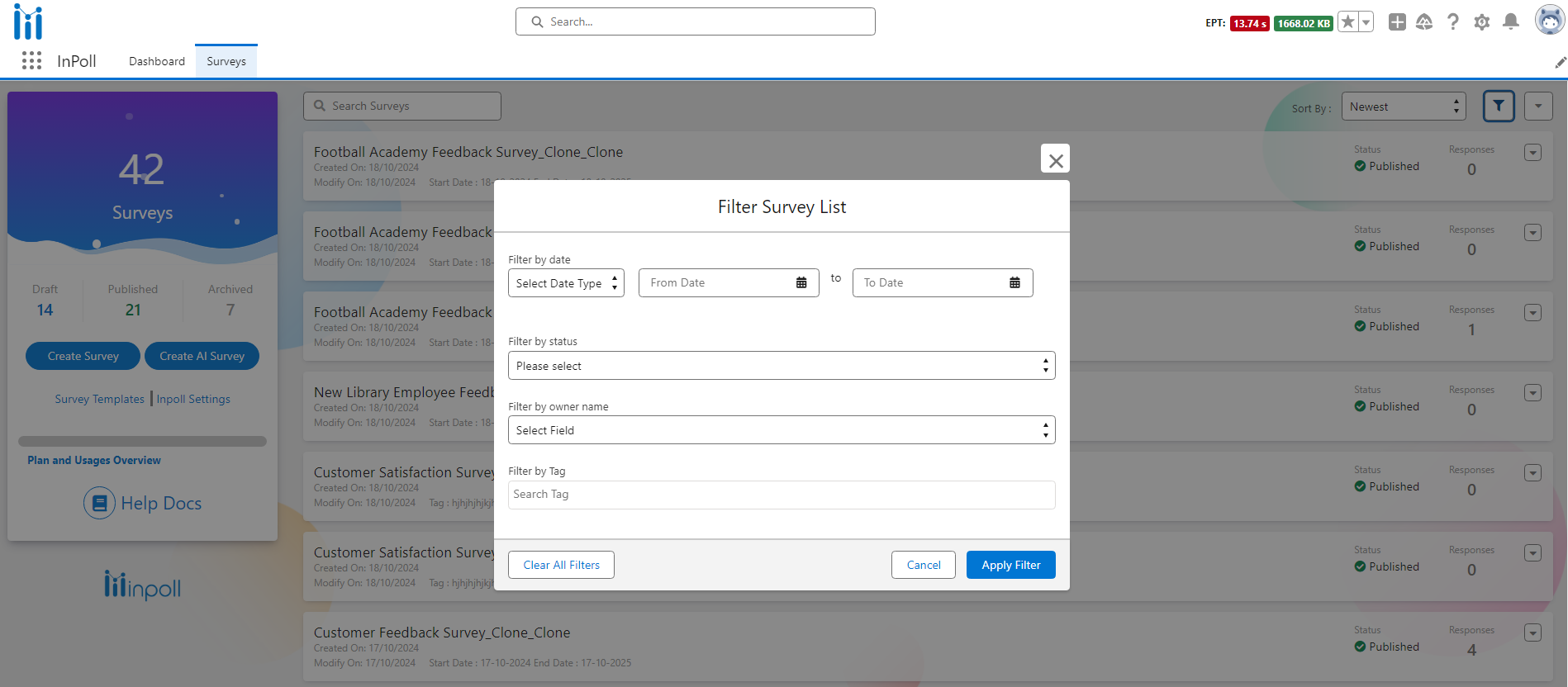This screenshot has height=687, width=1568.
Task: Open the Filter by owner name dropdown
Action: point(782,430)
